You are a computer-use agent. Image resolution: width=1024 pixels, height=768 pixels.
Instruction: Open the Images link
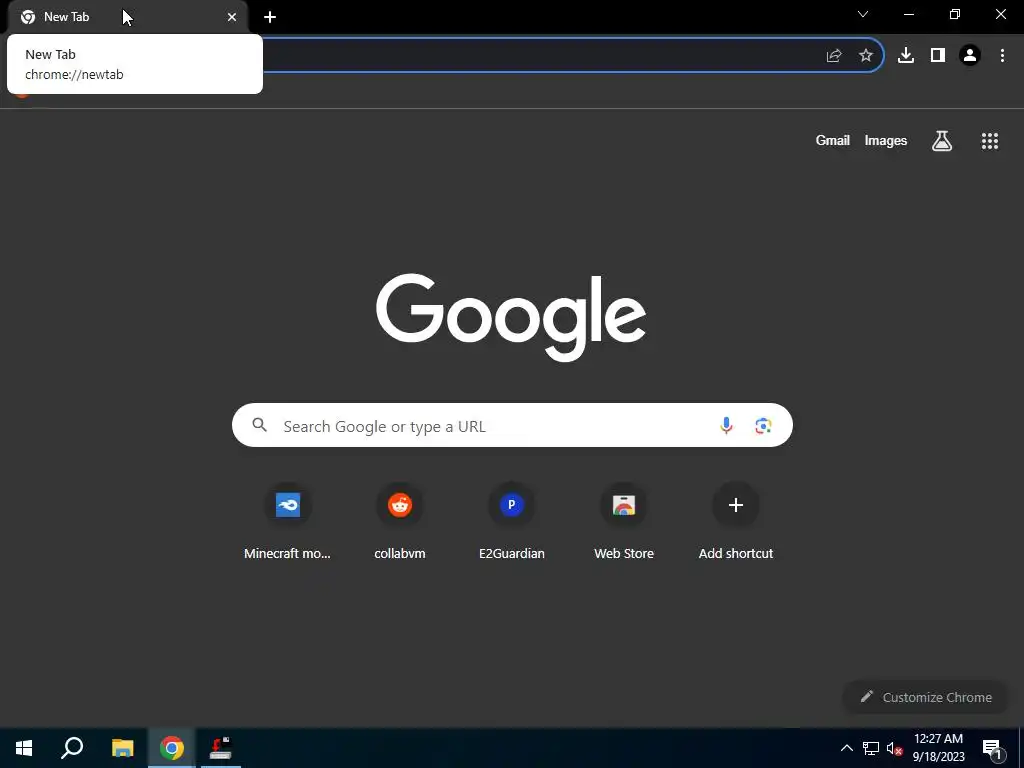pos(886,140)
